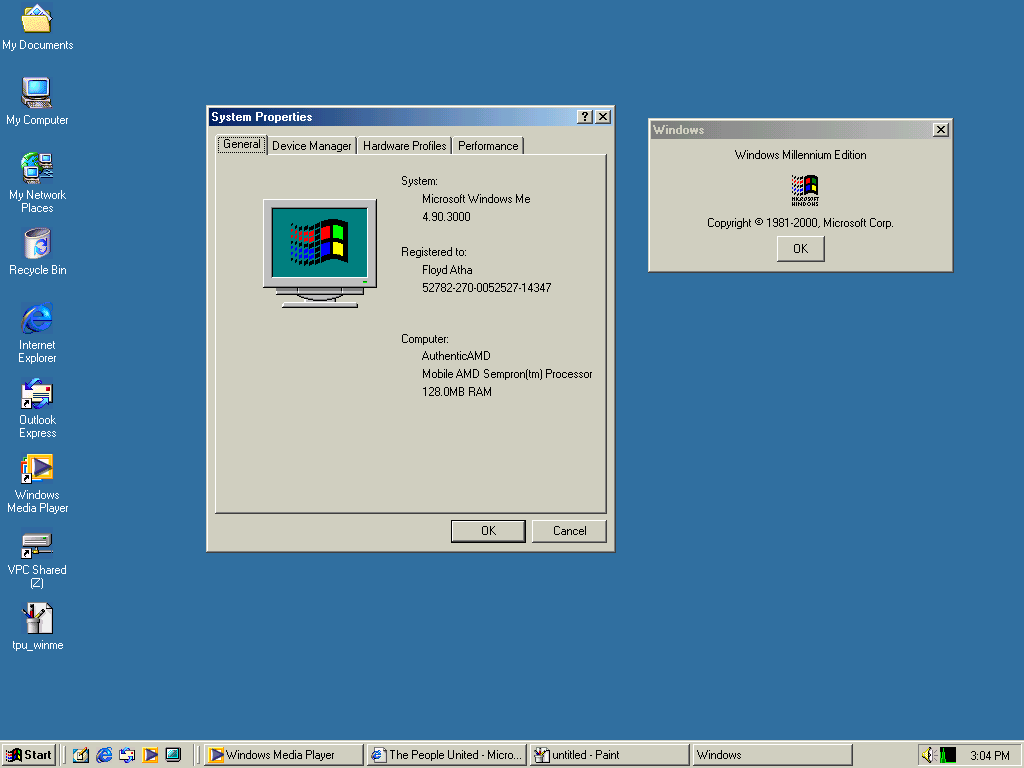Switch to the Performance tab
This screenshot has height=768, width=1024.
488,146
